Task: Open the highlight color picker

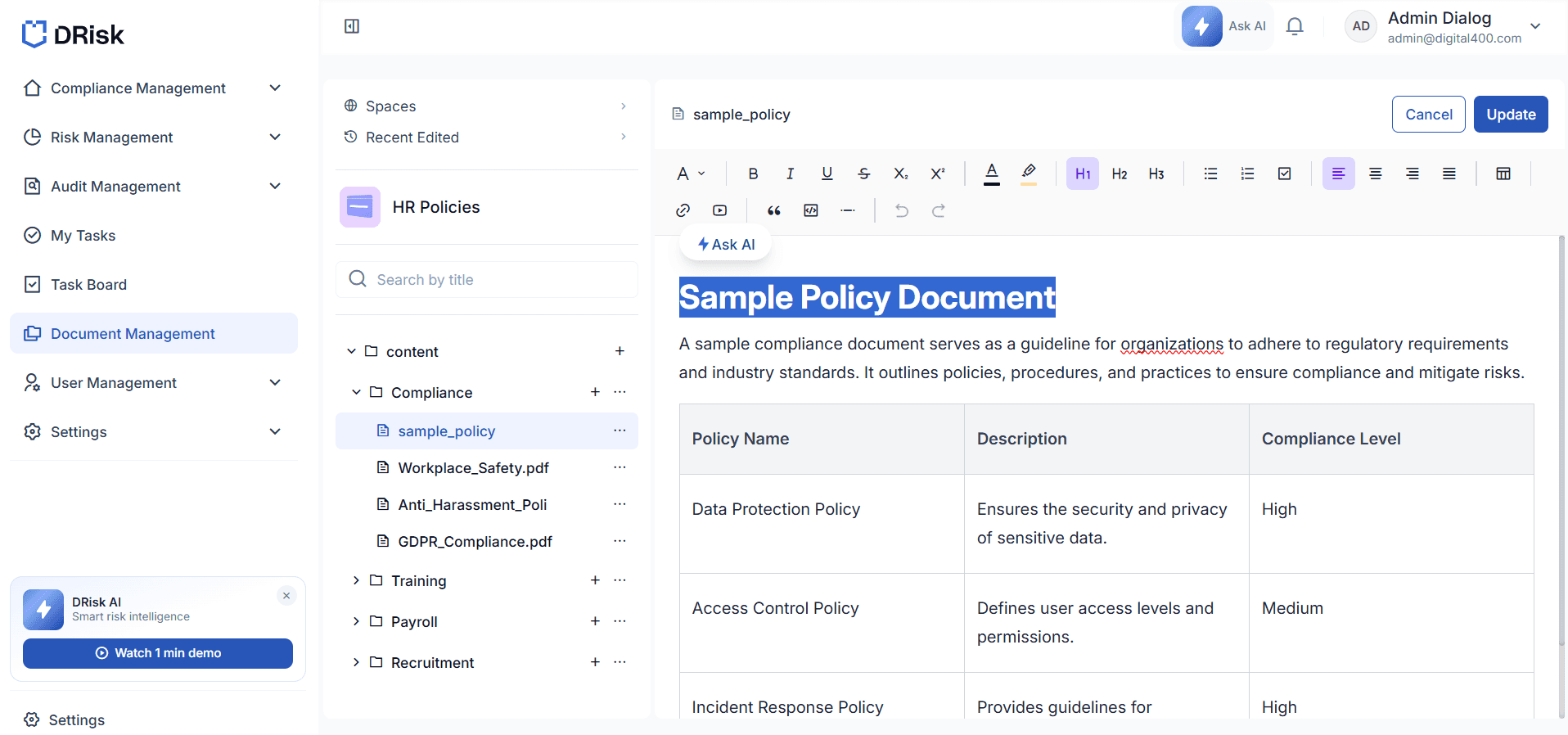Action: click(x=1029, y=174)
